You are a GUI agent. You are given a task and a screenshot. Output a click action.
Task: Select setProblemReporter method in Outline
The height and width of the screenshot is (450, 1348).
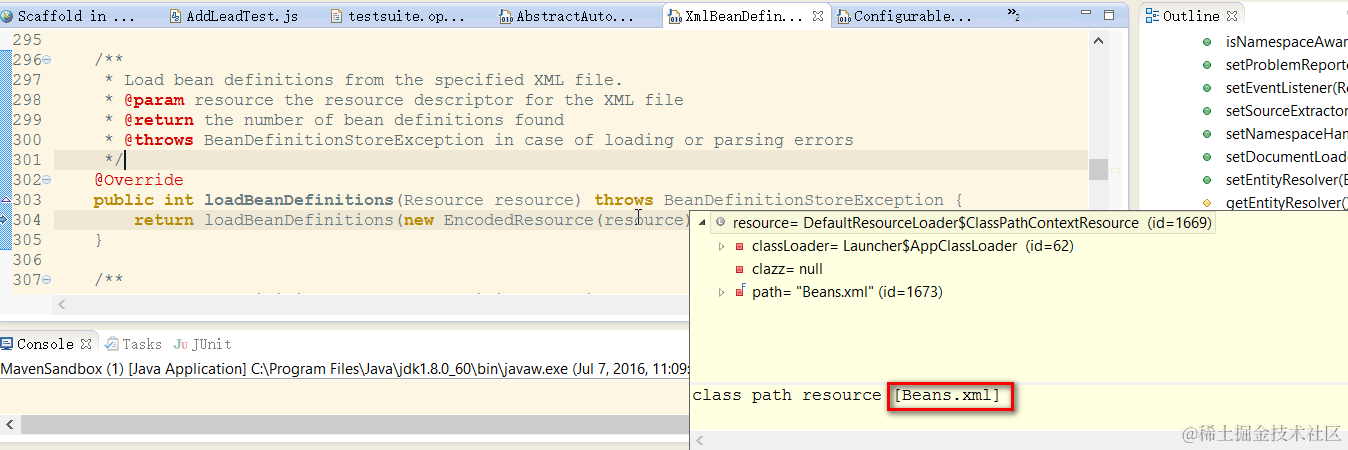click(x=1286, y=65)
